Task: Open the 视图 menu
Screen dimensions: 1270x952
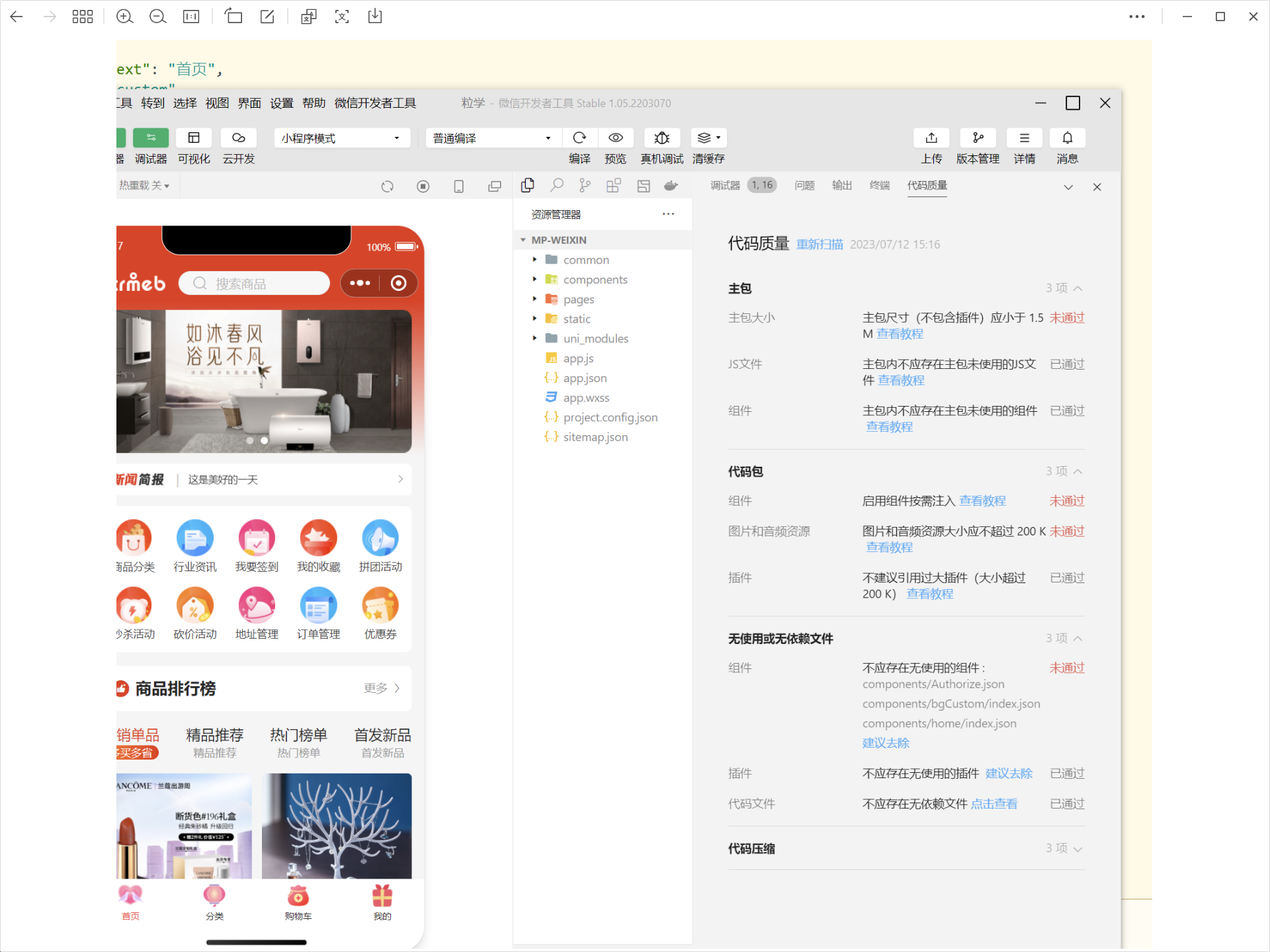Action: (217, 103)
